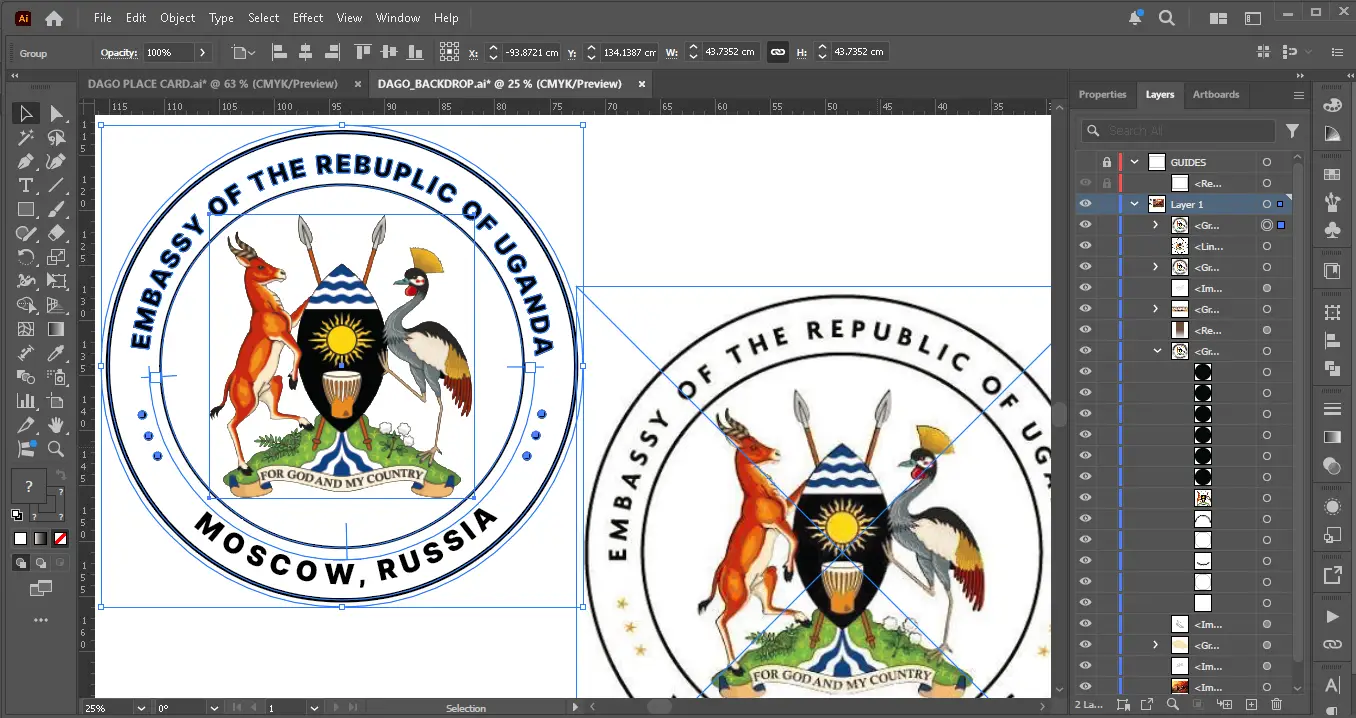Viewport: 1356px width, 718px height.
Task: Set fill and stroke to None
Action: [x=60, y=539]
